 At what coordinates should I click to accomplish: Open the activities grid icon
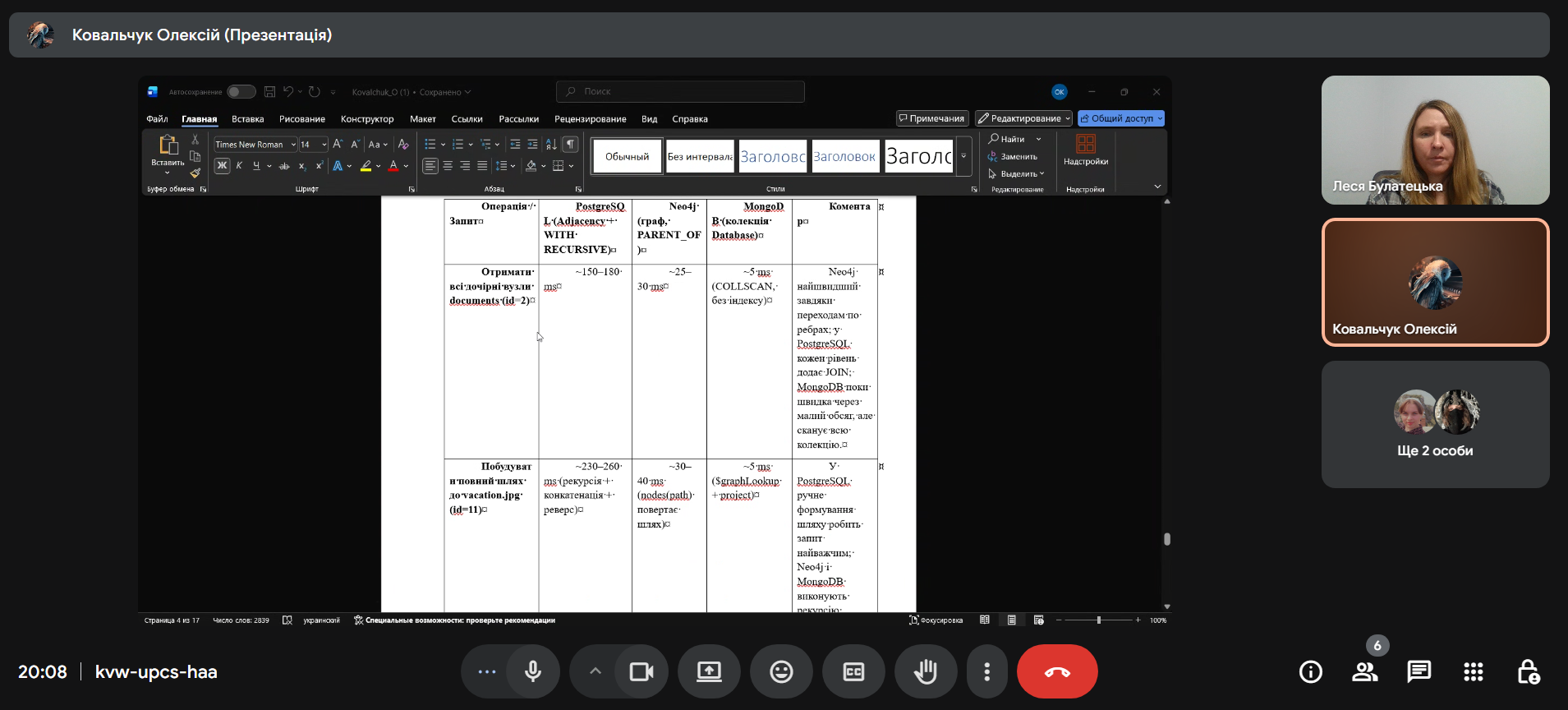tap(1473, 671)
